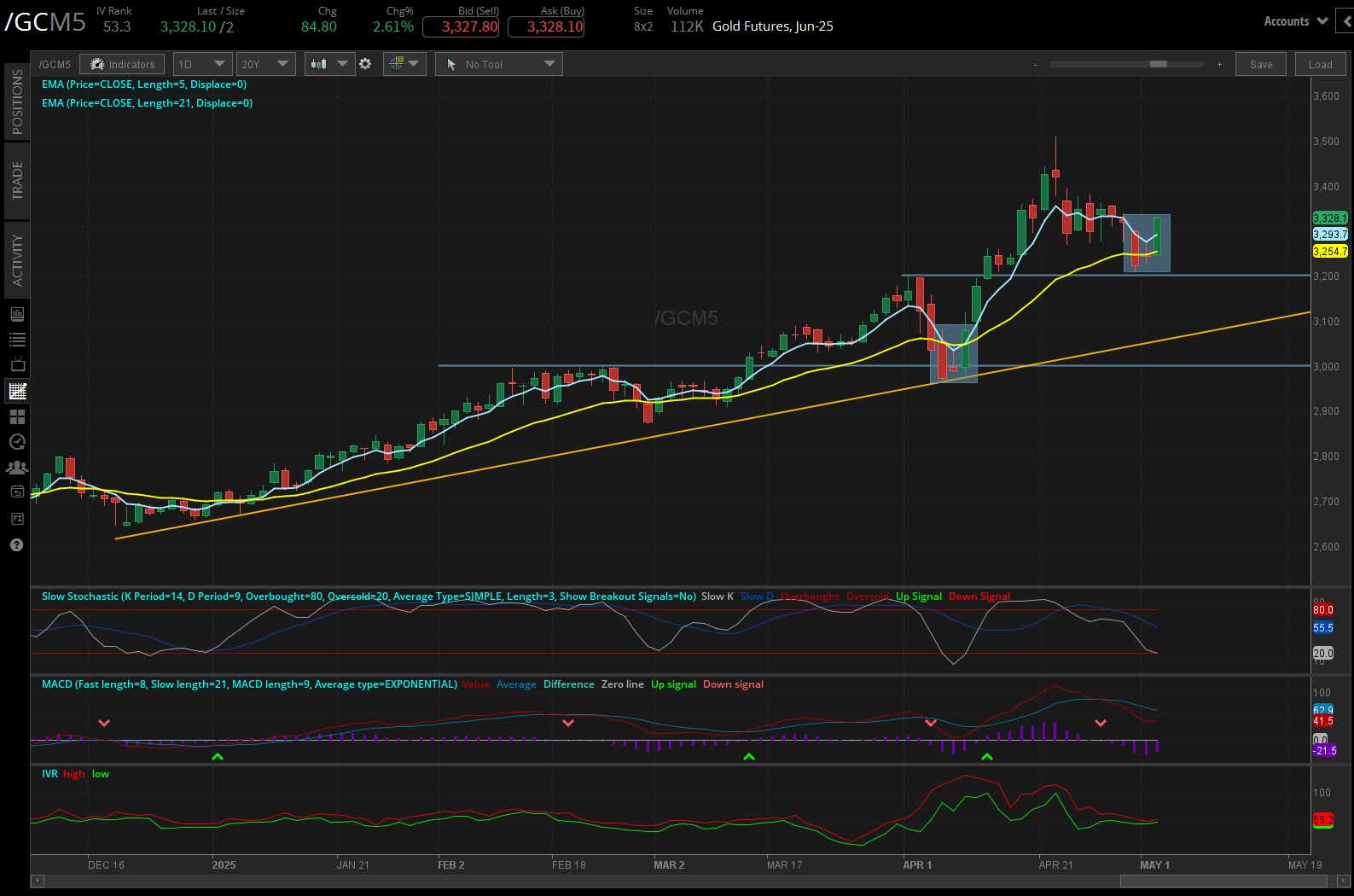Screen dimensions: 1354x896
Task: Click the /GCM5 symbol title
Action: (45, 22)
